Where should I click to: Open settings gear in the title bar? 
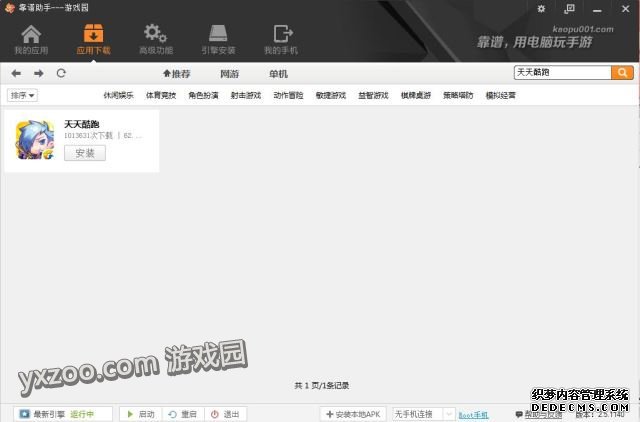[541, 9]
